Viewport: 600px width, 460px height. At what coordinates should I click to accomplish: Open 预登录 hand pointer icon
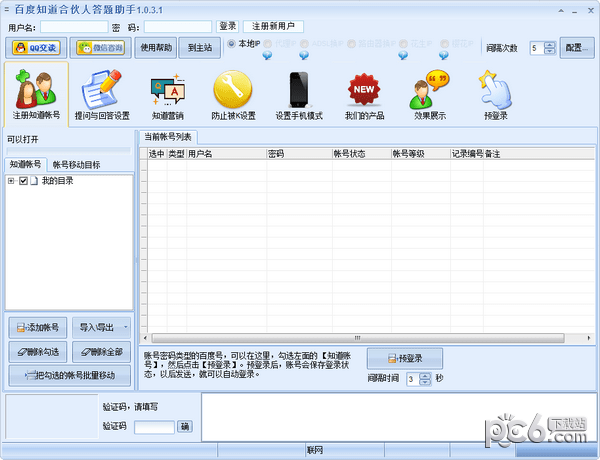point(496,94)
